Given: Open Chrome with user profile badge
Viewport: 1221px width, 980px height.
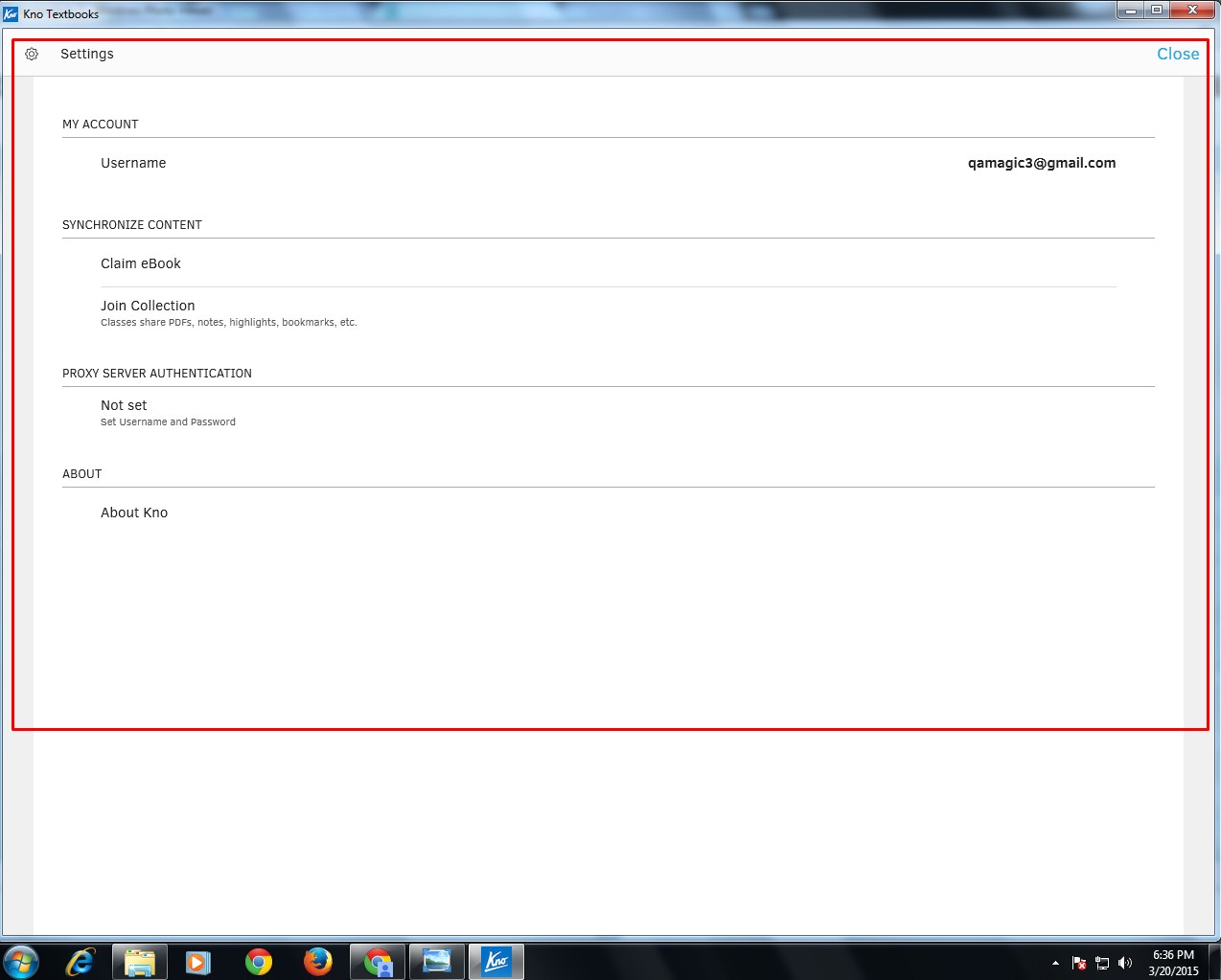Looking at the screenshot, I should [378, 961].
